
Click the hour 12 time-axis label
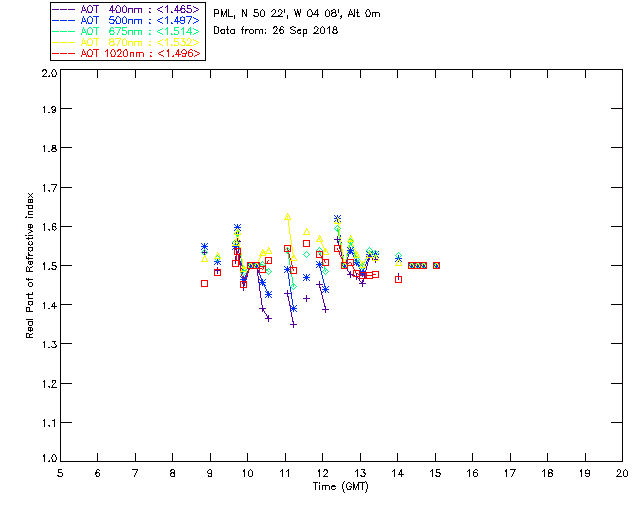pos(322,473)
